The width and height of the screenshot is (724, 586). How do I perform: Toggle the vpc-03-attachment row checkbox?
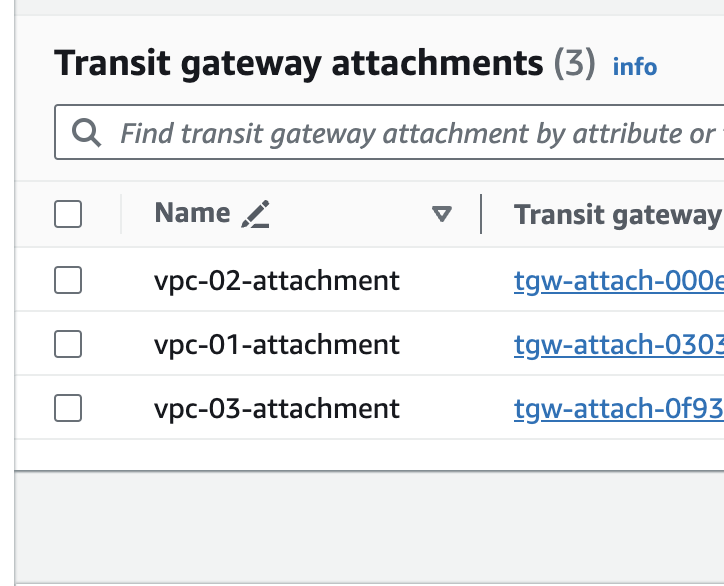coord(68,408)
